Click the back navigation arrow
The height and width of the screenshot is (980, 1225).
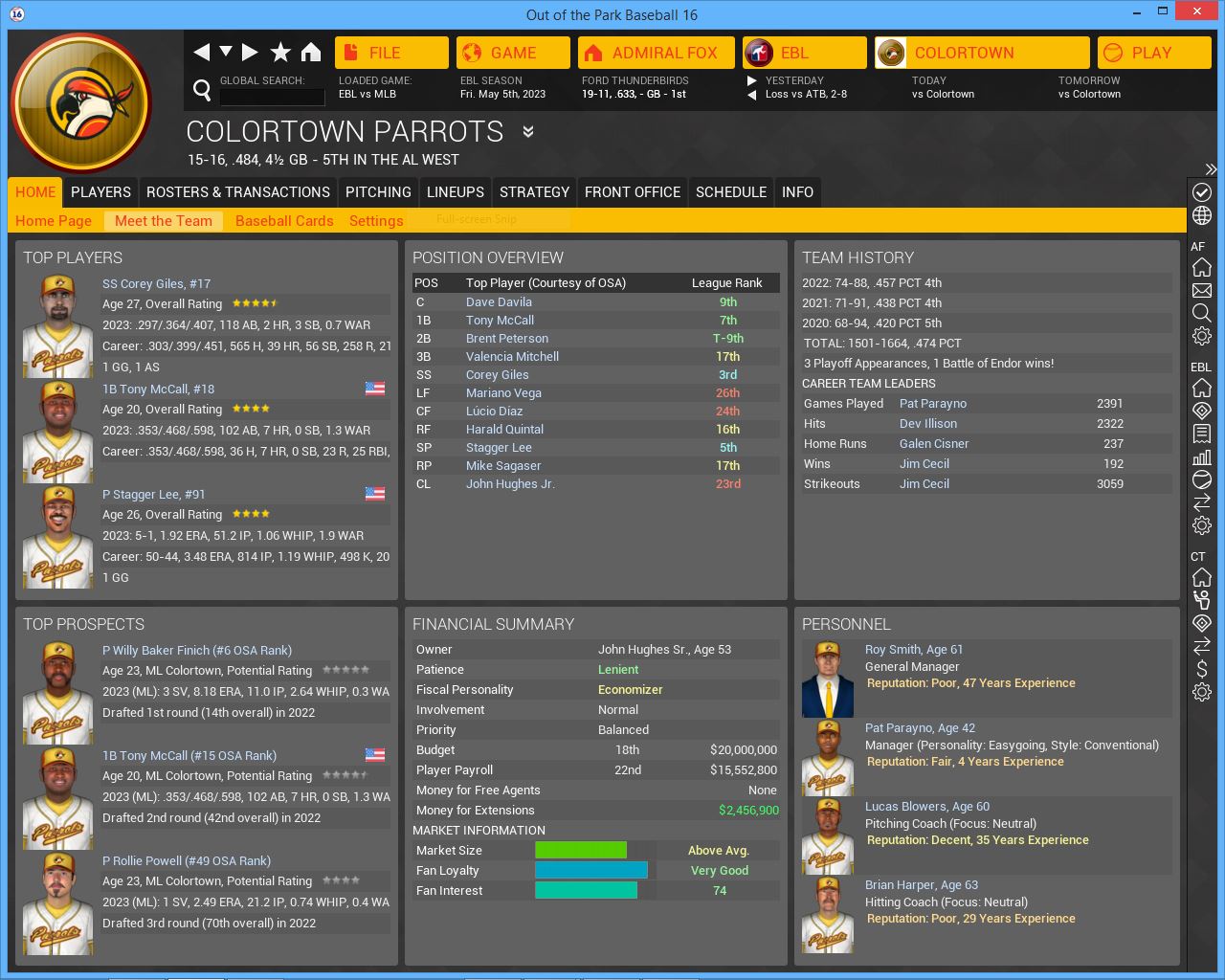click(201, 53)
